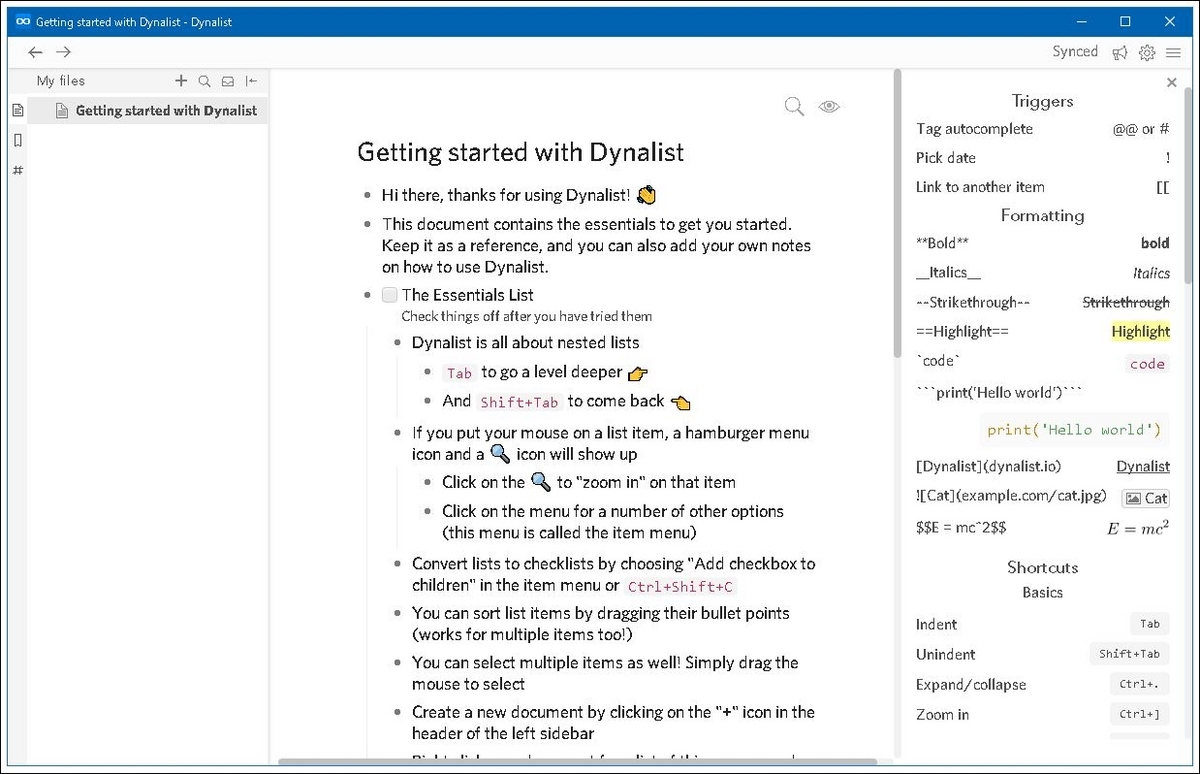Click the megaphone announcements icon
The image size is (1200, 774).
pyautogui.click(x=1120, y=53)
